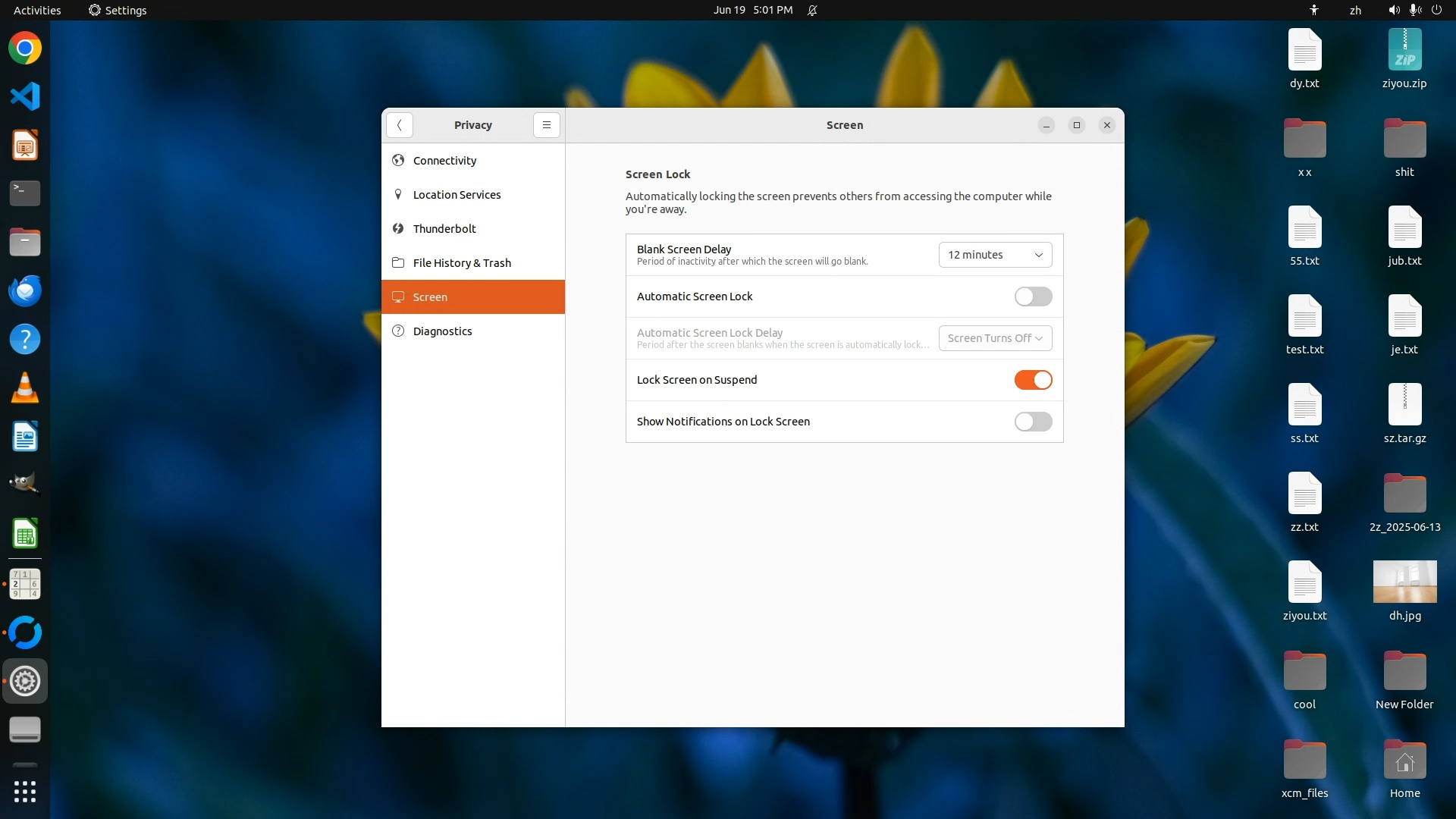Image resolution: width=1456 pixels, height=819 pixels.
Task: Open File History & Trash section
Action: point(462,263)
